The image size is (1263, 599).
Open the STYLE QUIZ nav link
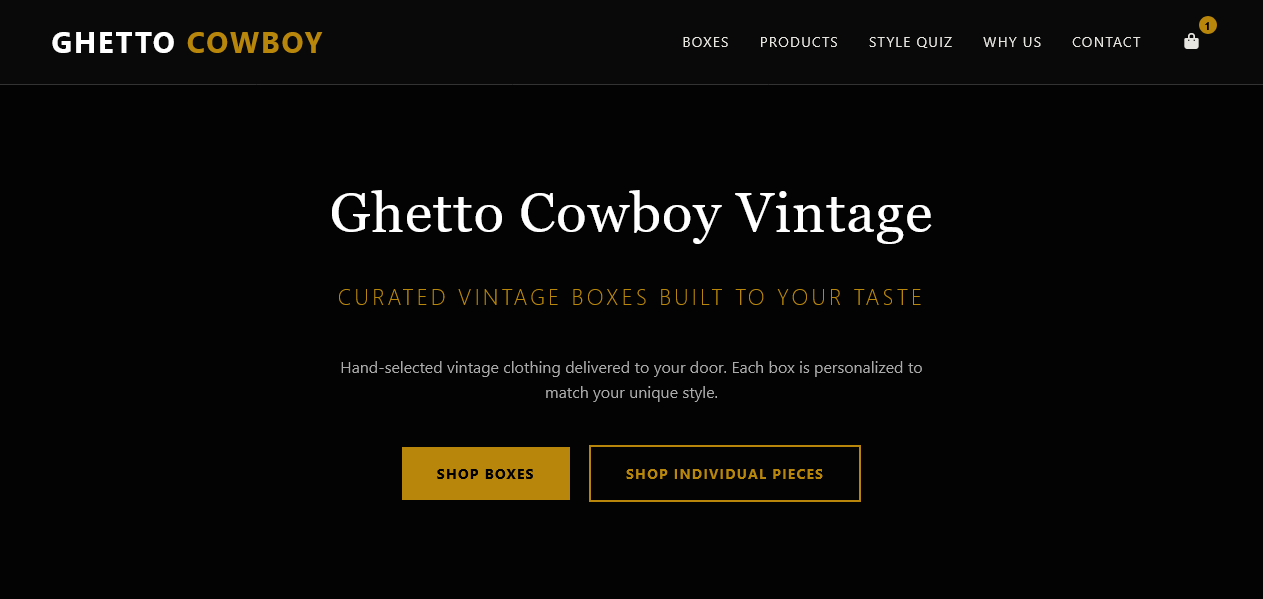(x=910, y=42)
